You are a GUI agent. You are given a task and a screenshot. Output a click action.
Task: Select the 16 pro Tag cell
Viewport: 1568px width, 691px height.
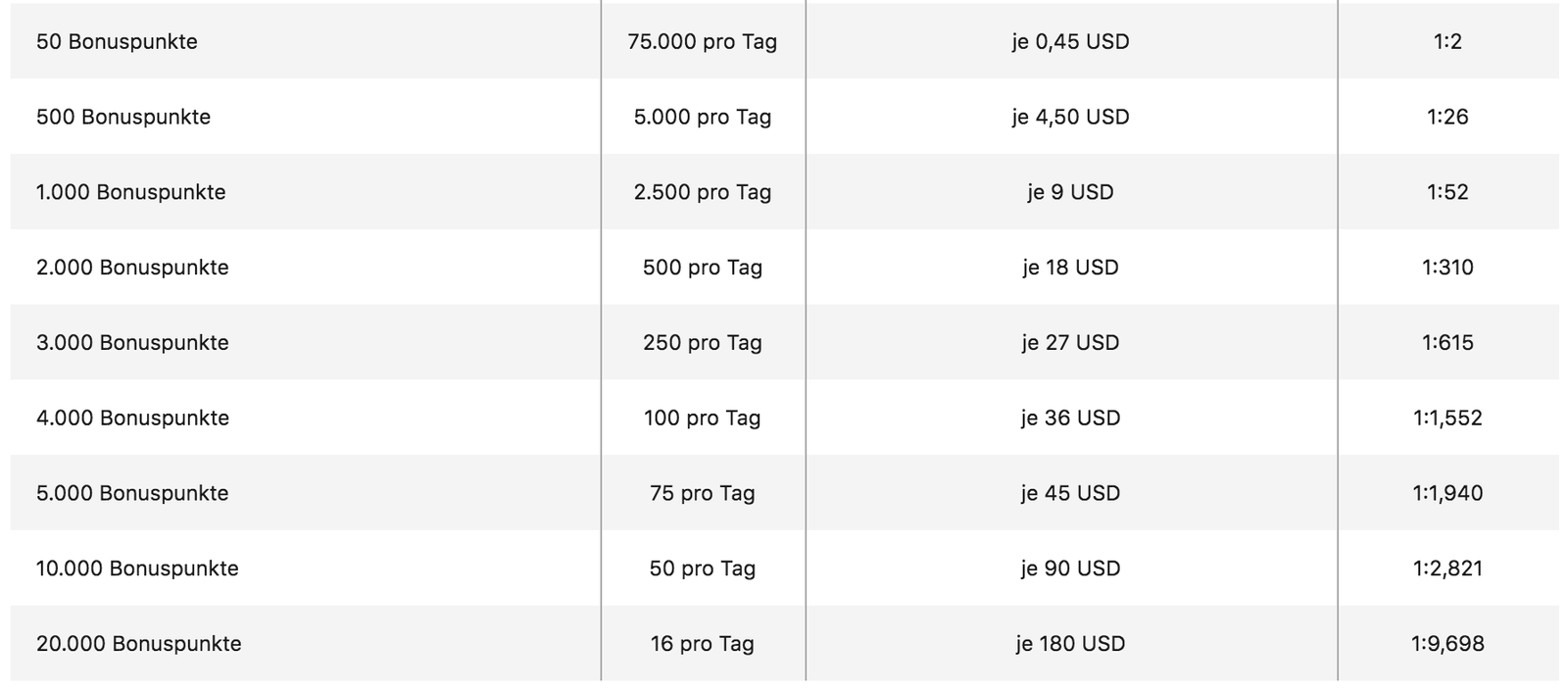pyautogui.click(x=703, y=644)
